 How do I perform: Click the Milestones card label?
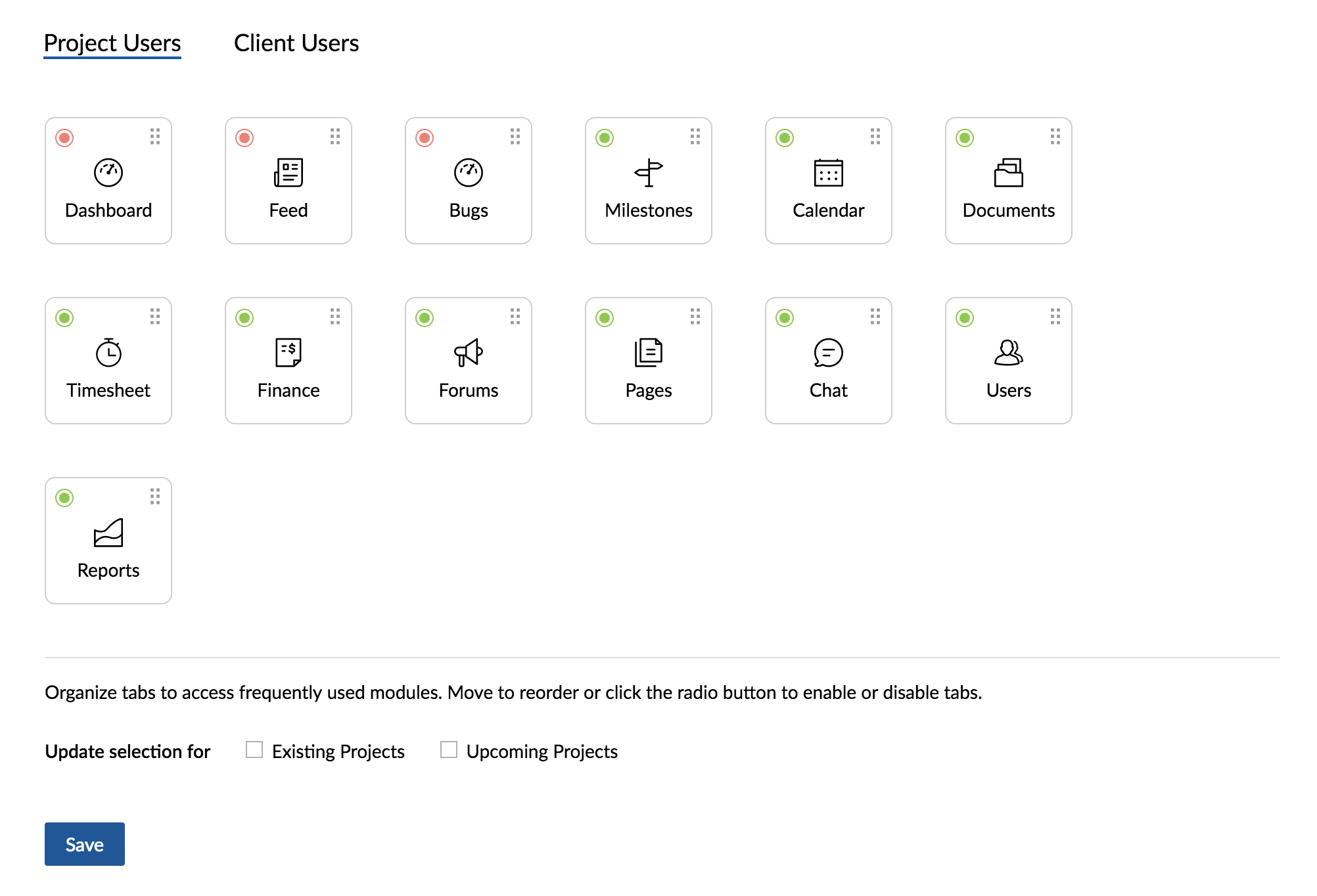point(649,210)
